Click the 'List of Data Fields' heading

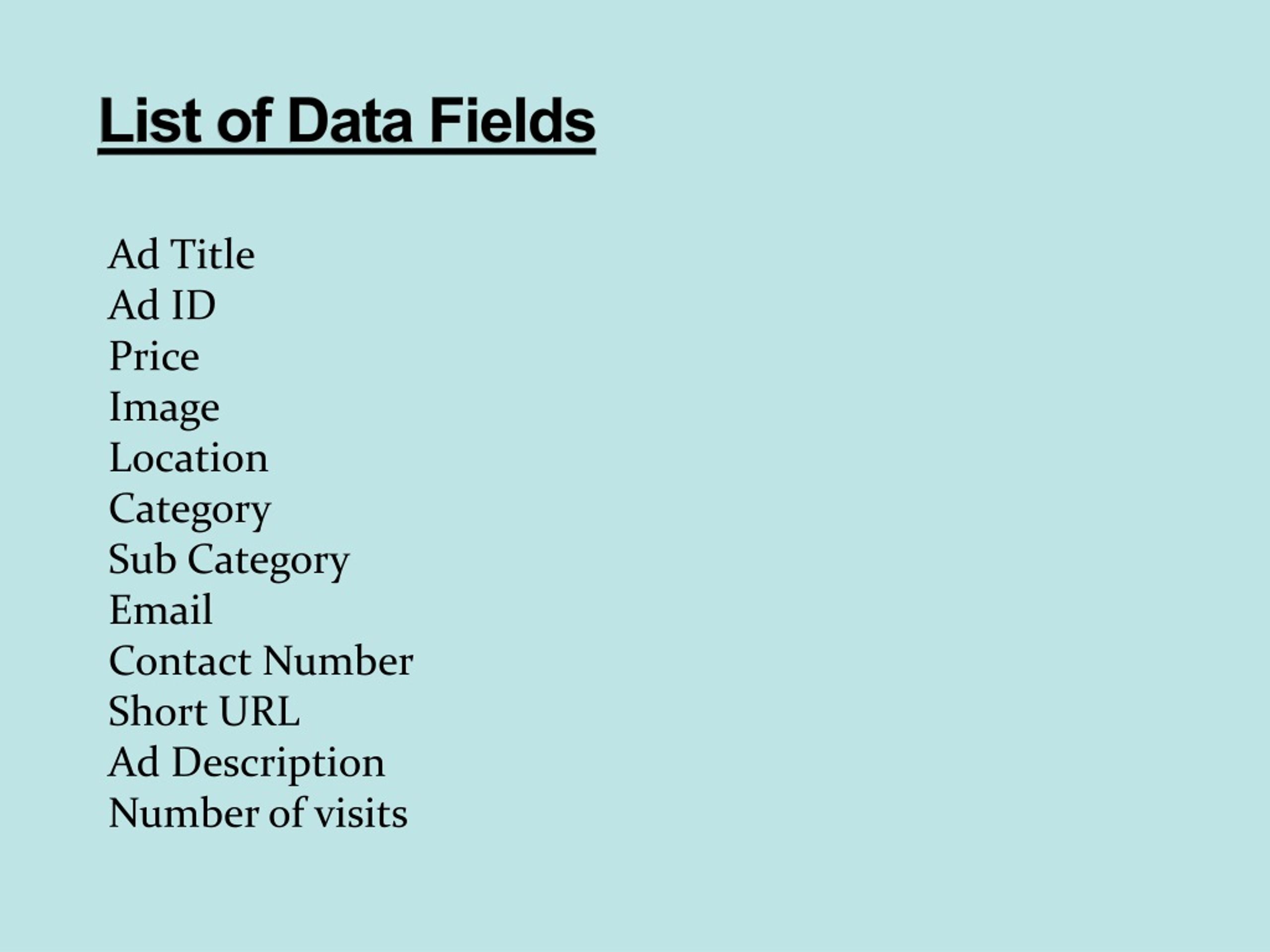click(x=347, y=121)
